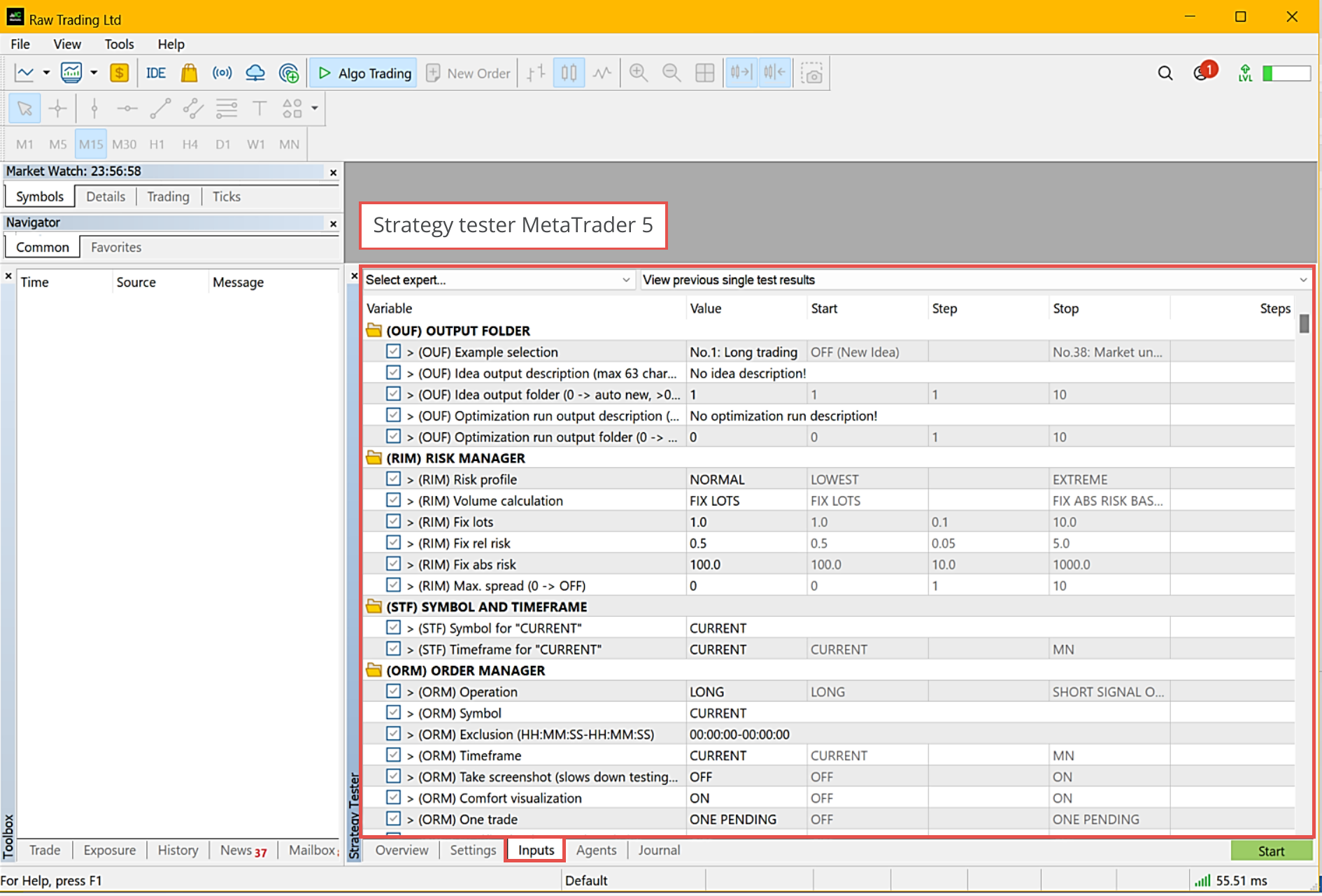Viewport: 1322px width, 896px height.
Task: Open the Select expert dropdown
Action: [x=498, y=280]
